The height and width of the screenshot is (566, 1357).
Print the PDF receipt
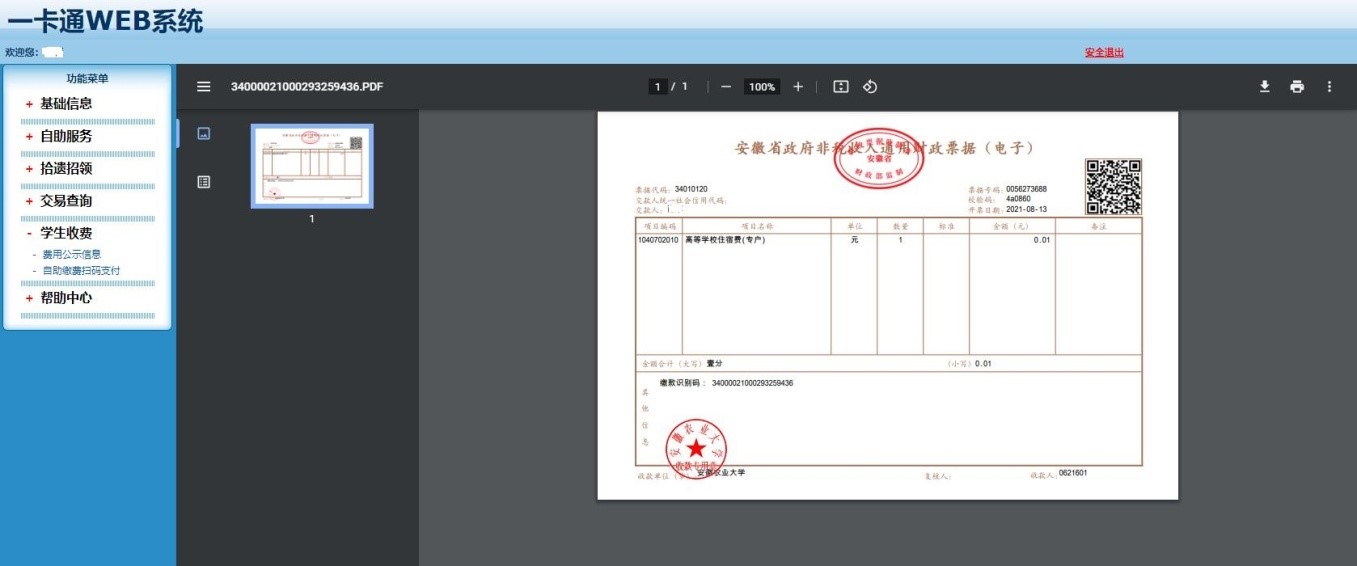pos(1297,87)
